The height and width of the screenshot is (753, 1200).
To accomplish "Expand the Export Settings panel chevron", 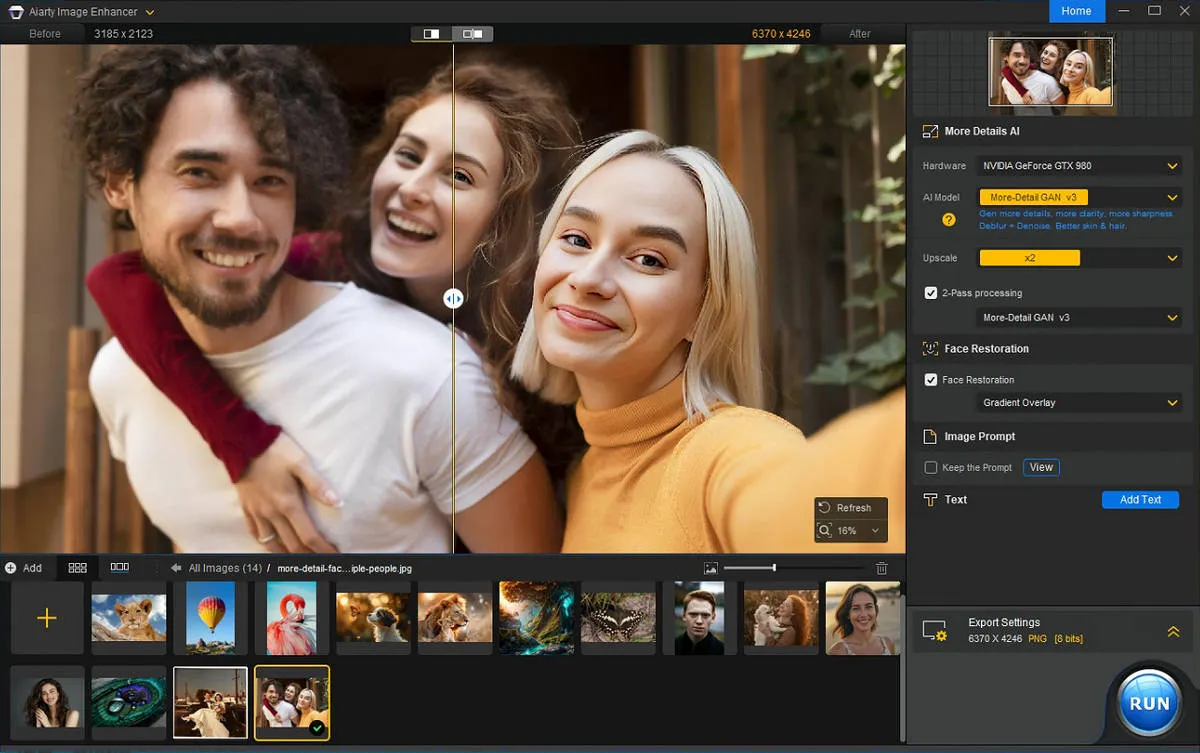I will coord(1173,631).
